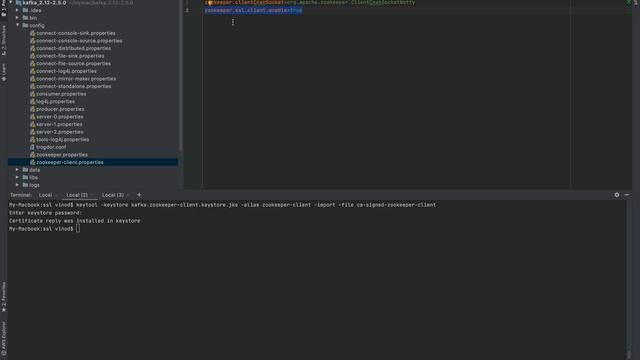Switch to the Local terminal tab
The image size is (640, 360).
point(45,195)
